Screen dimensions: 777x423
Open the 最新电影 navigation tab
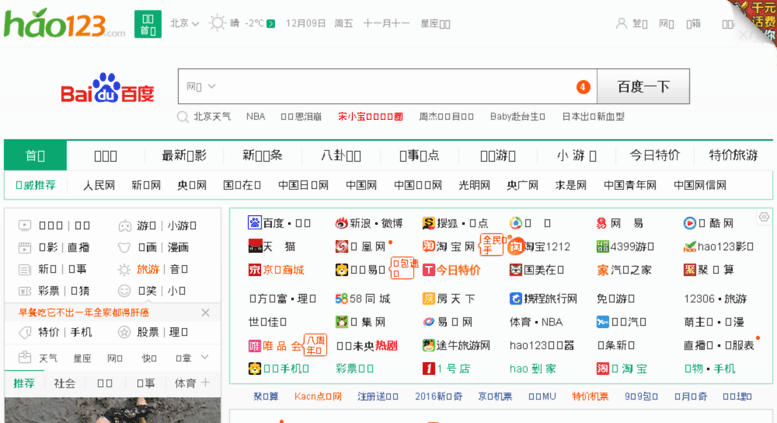click(184, 156)
